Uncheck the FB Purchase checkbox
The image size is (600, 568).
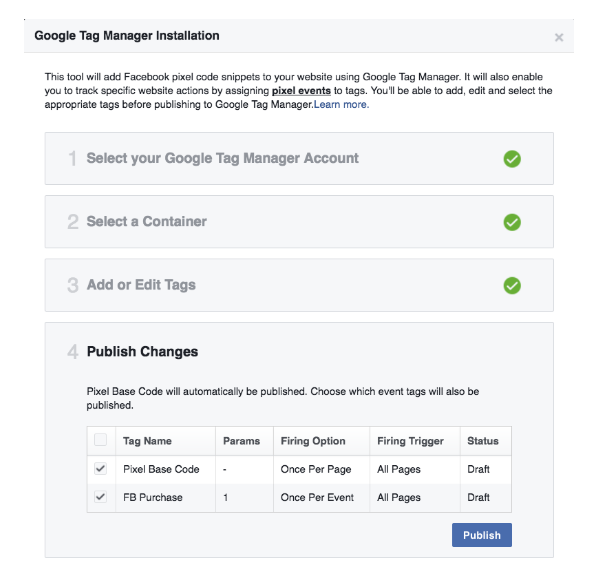[101, 497]
